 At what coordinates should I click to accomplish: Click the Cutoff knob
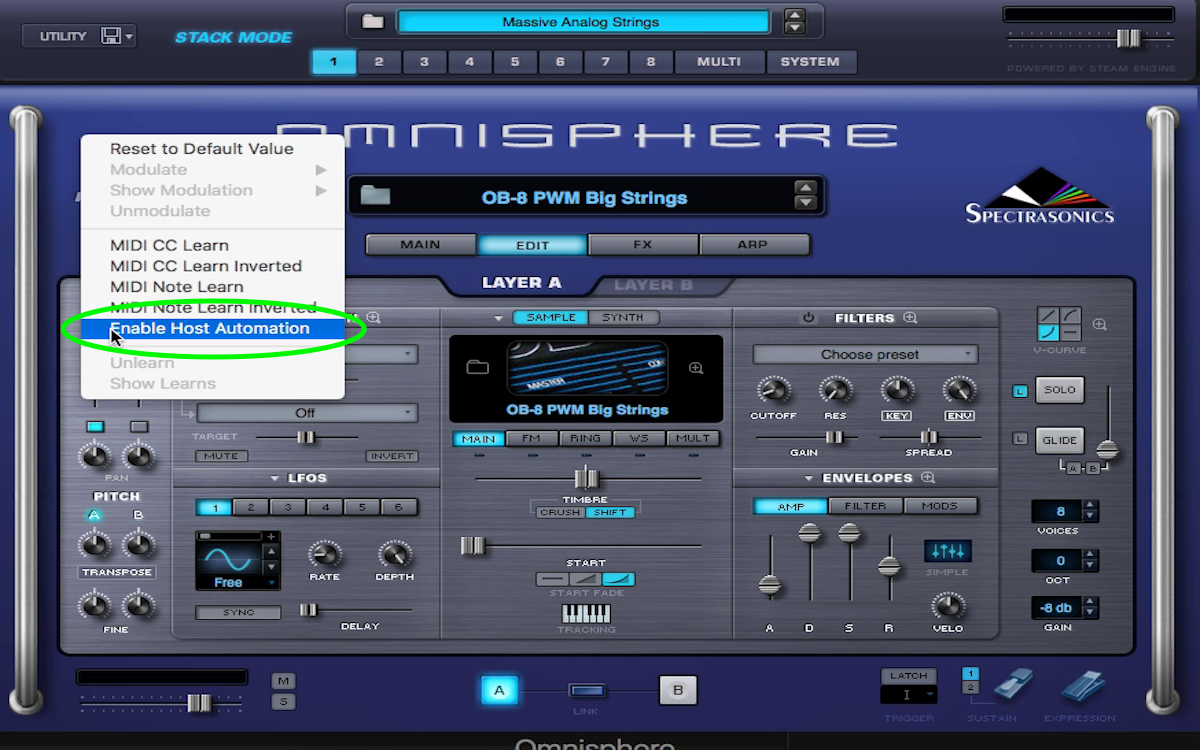[x=772, y=391]
